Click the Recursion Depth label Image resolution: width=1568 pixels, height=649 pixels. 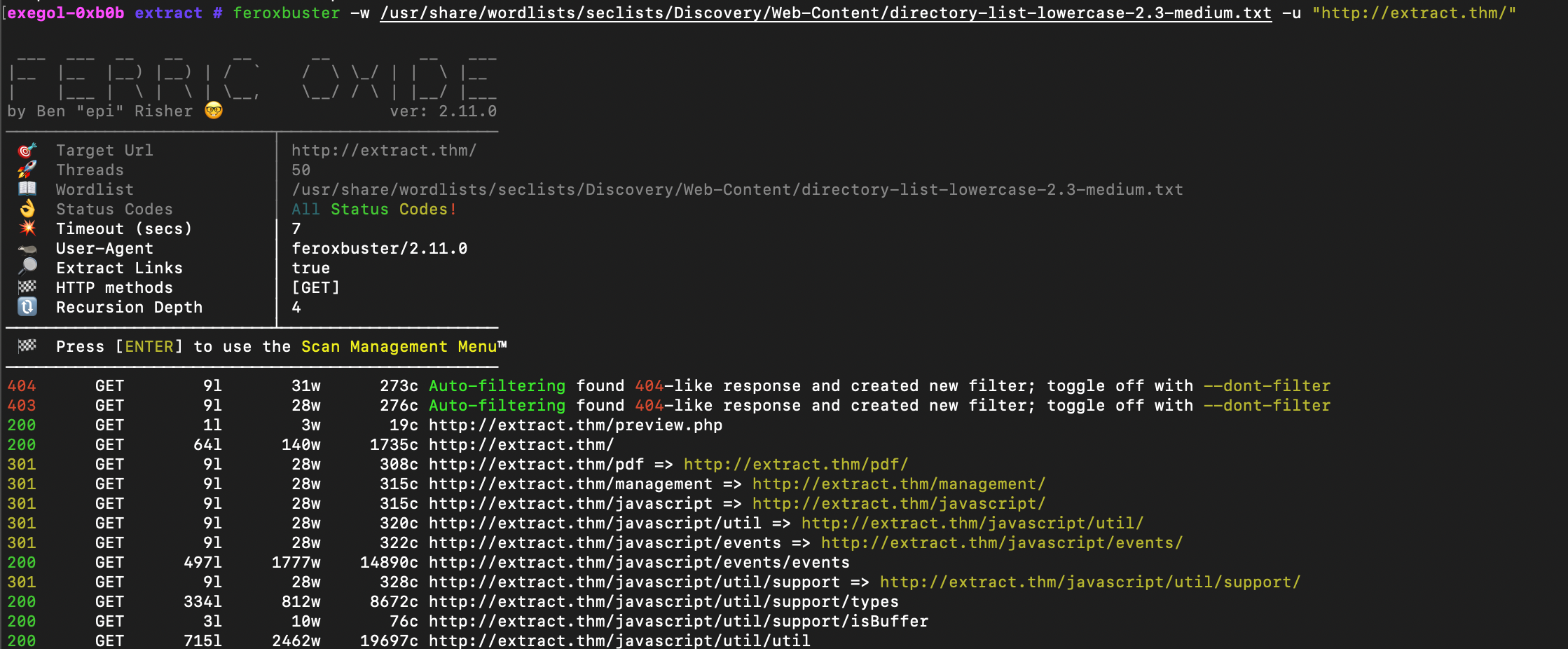[130, 307]
